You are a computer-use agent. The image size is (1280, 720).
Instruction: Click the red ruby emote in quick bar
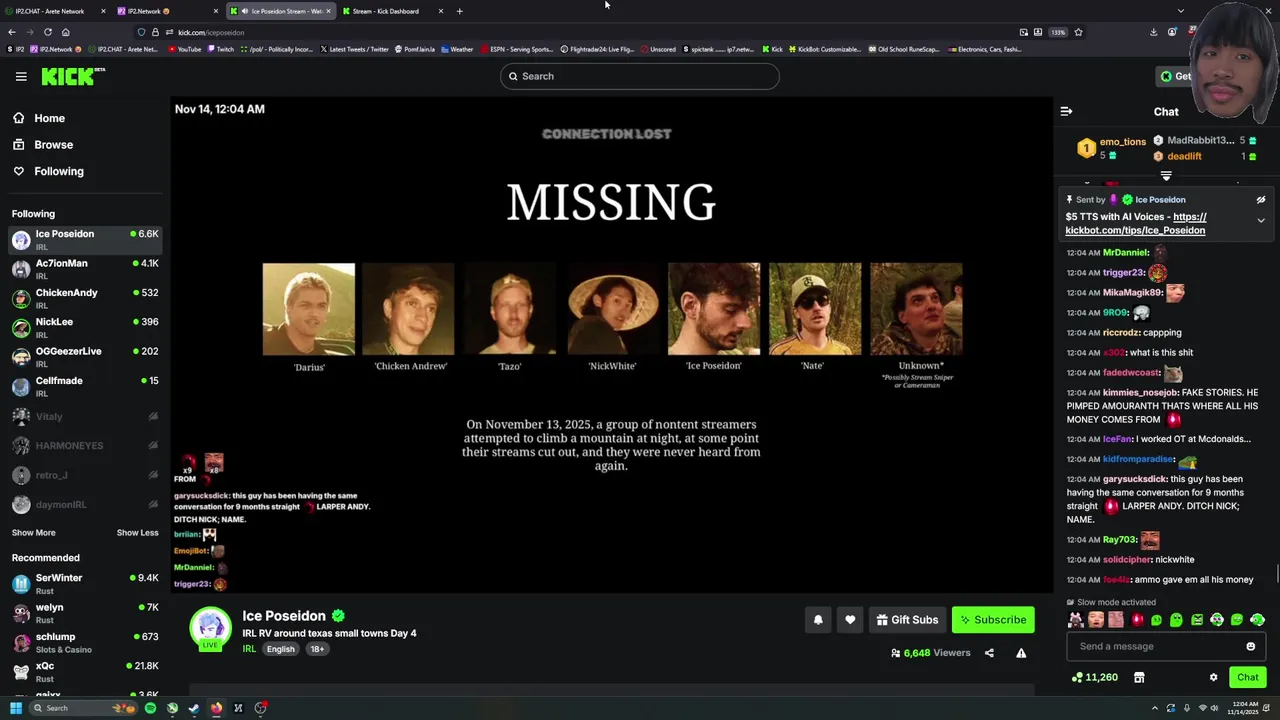[x=1136, y=620]
